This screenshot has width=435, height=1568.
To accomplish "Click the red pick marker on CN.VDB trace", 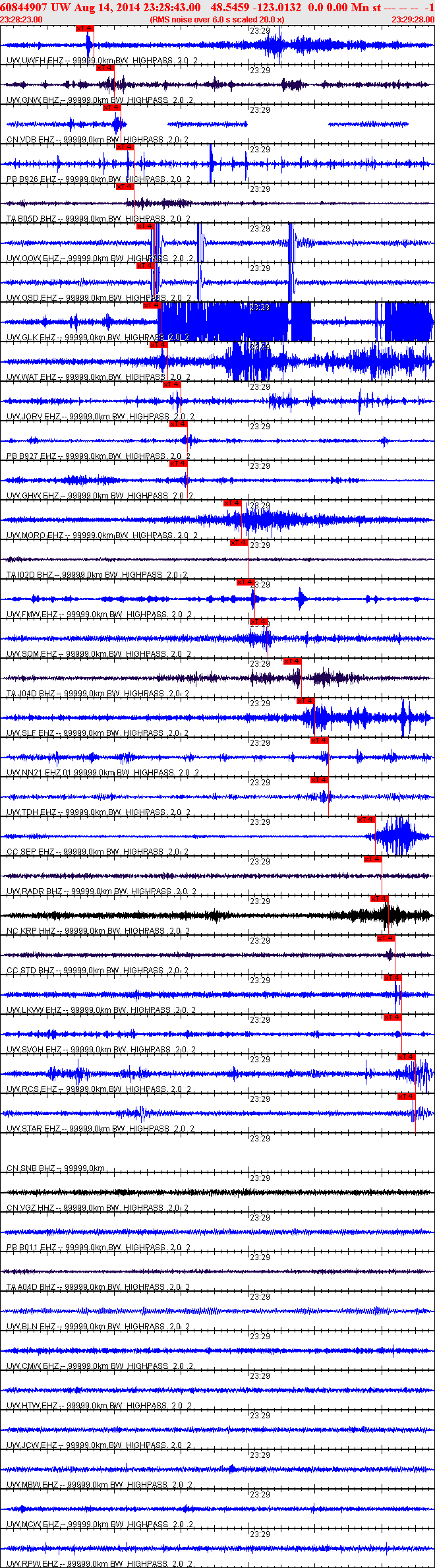I will pos(112,107).
